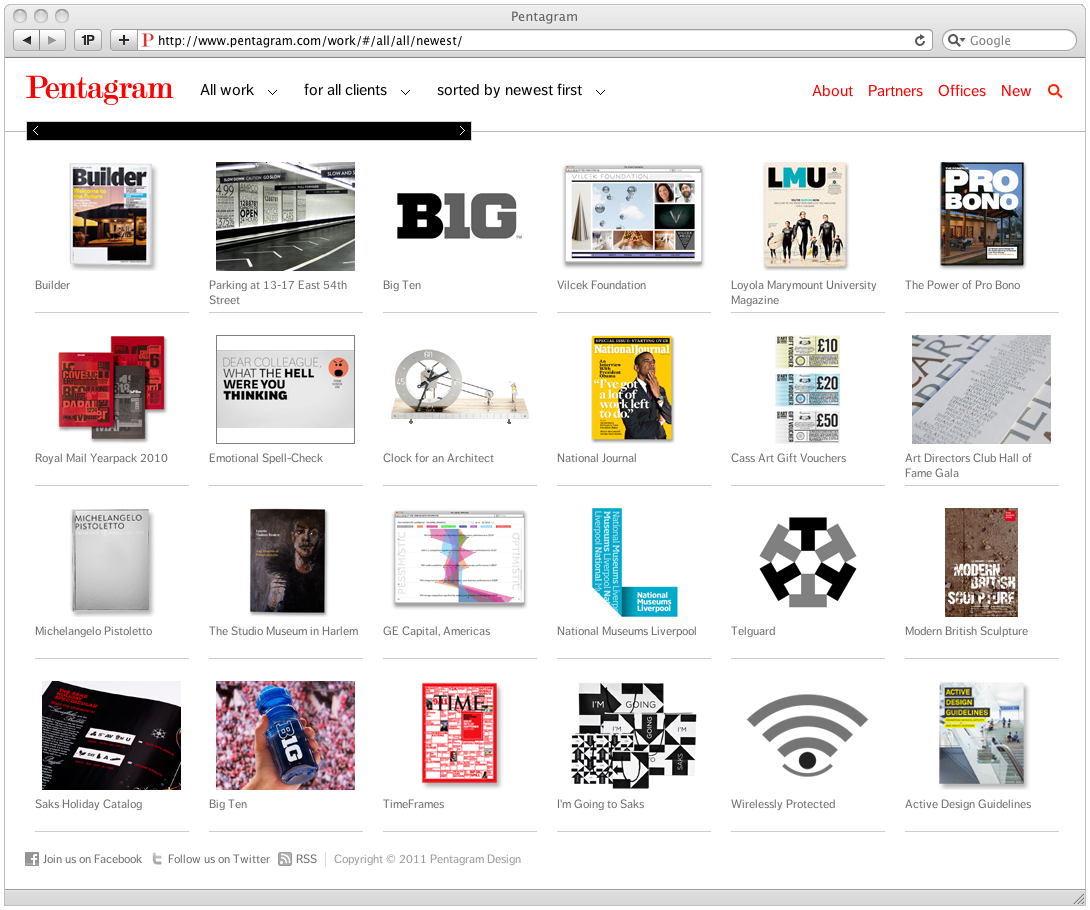
Task: Open the Telguard logo thumbnail
Action: pos(807,562)
